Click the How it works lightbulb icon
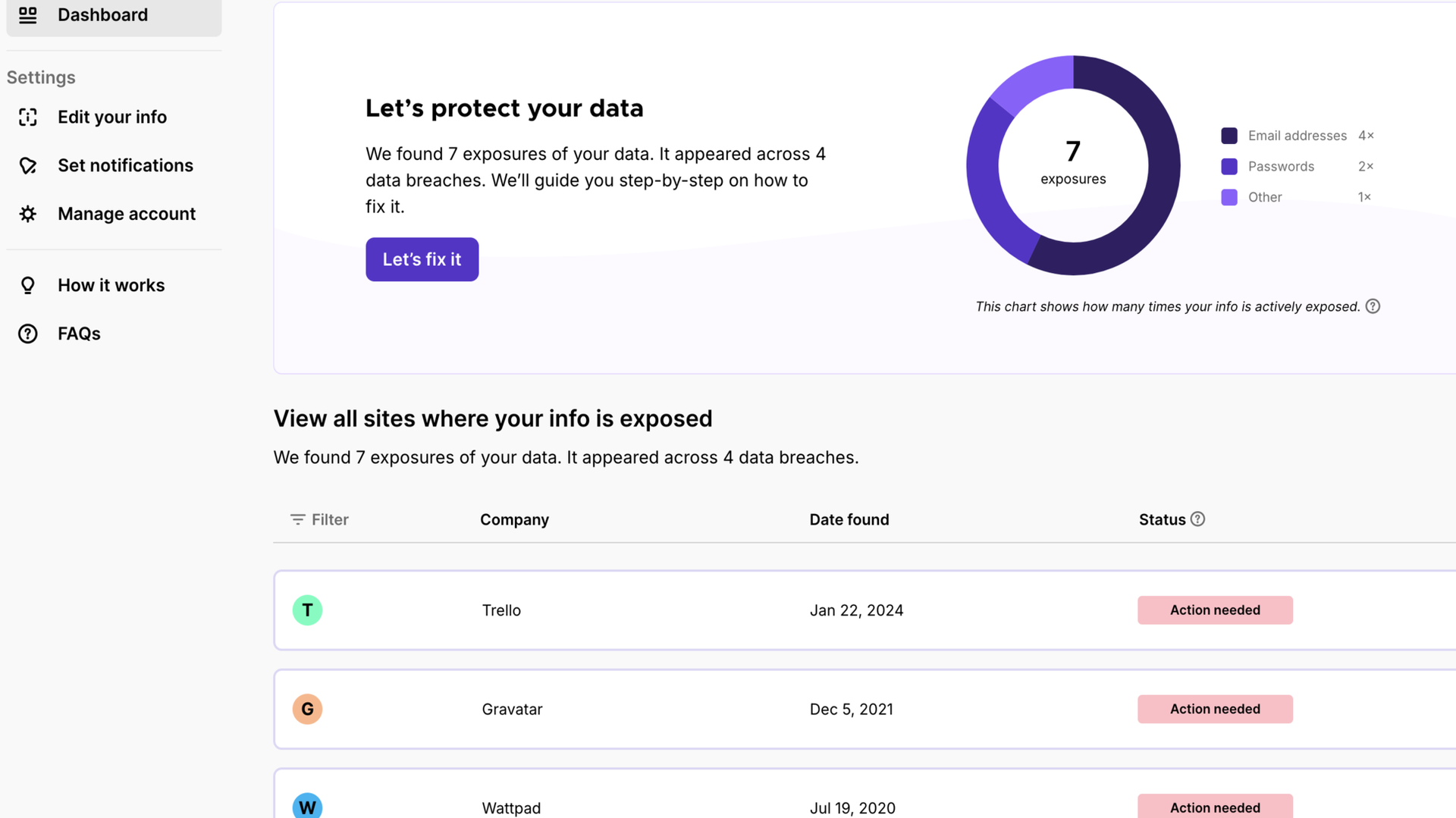Image resolution: width=1456 pixels, height=818 pixels. click(x=28, y=285)
